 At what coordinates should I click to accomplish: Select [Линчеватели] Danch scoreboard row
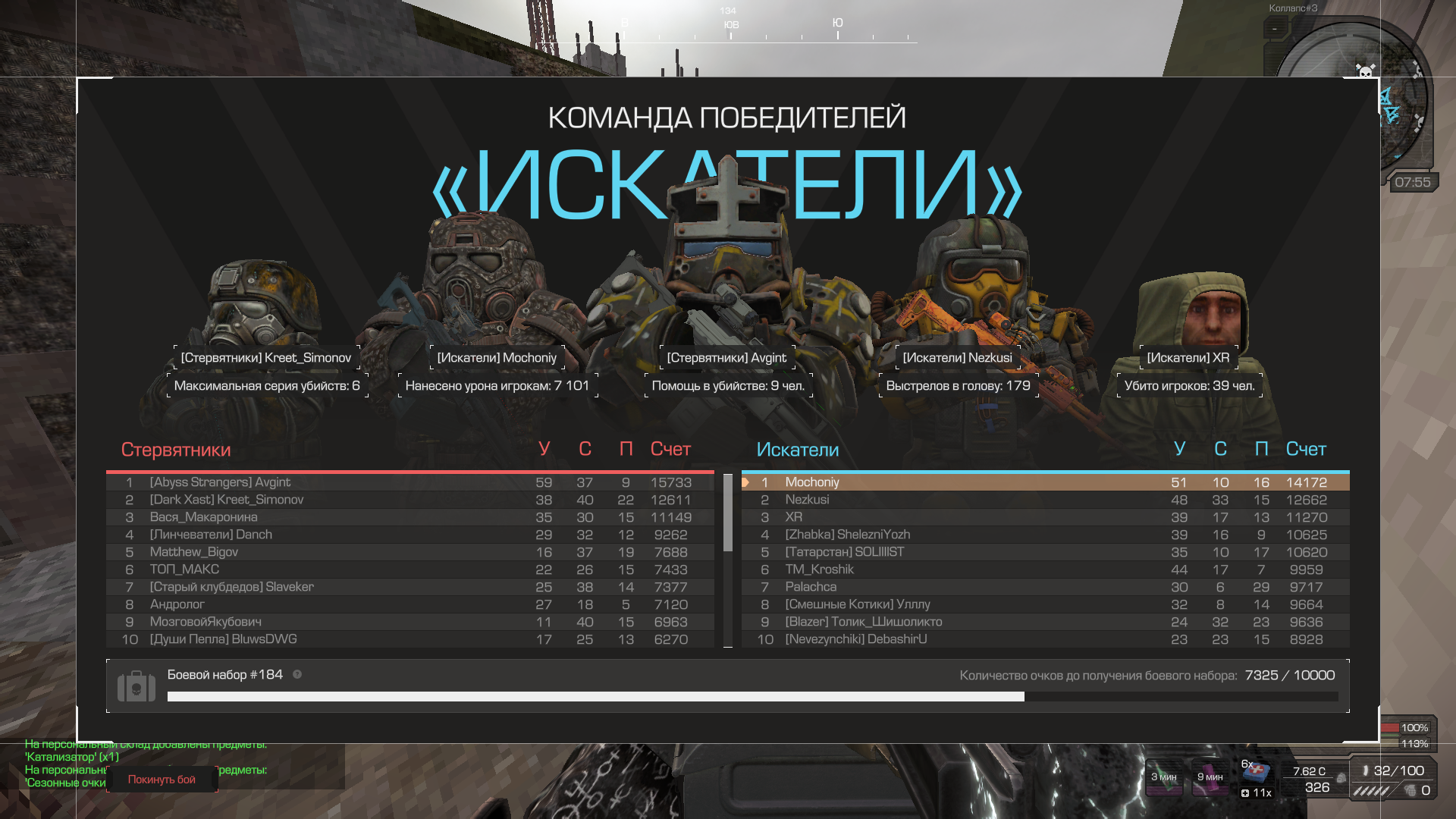click(x=410, y=535)
